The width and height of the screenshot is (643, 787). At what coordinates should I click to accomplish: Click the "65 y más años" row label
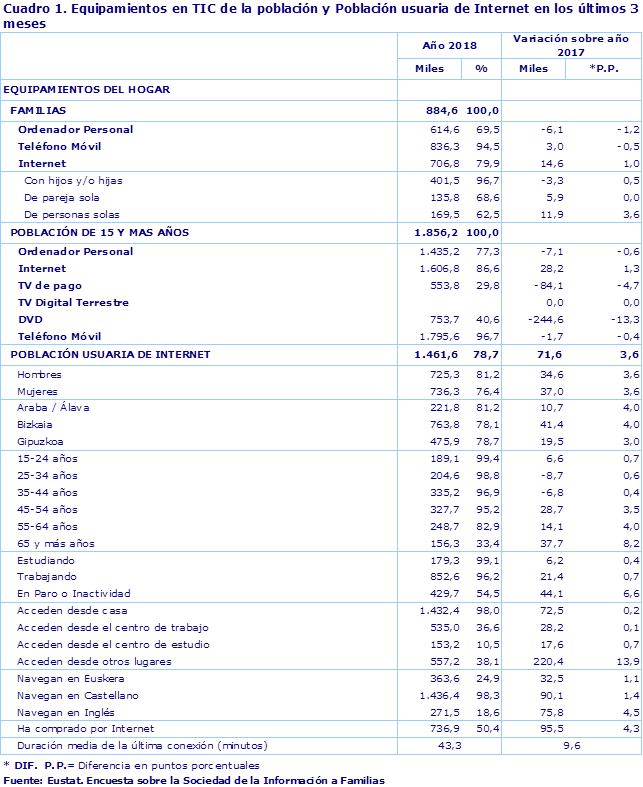pyautogui.click(x=56, y=543)
